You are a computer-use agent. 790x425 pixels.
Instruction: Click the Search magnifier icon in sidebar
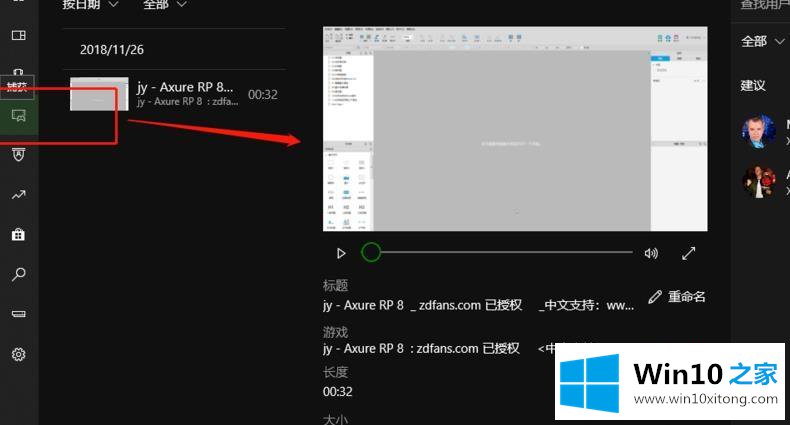19,274
